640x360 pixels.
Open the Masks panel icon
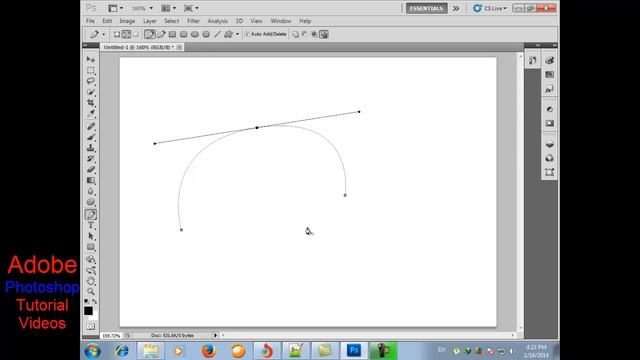(549, 123)
